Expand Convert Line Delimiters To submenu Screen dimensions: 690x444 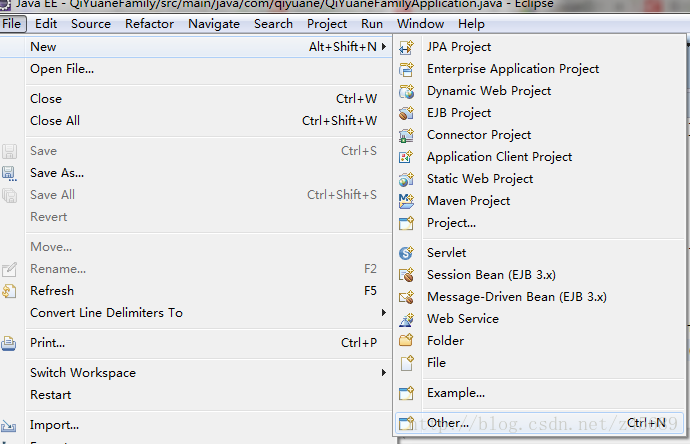tap(384, 312)
